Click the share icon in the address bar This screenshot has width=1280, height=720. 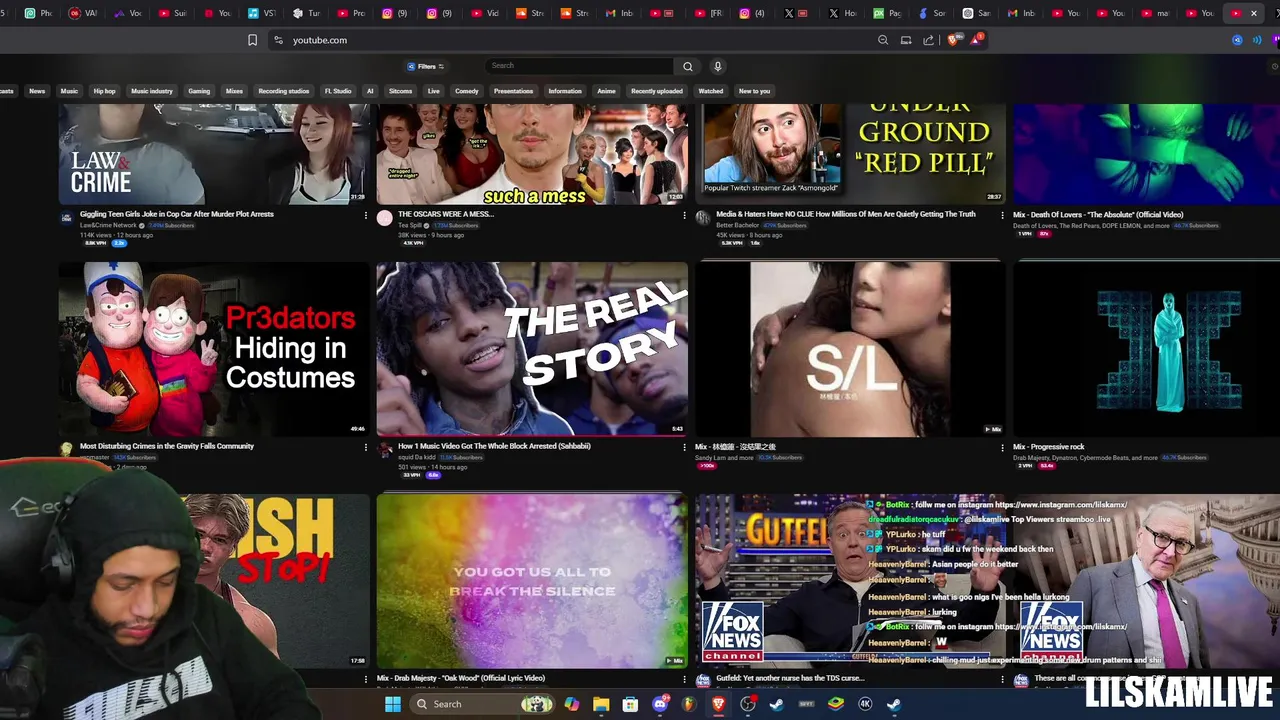pyautogui.click(x=928, y=40)
